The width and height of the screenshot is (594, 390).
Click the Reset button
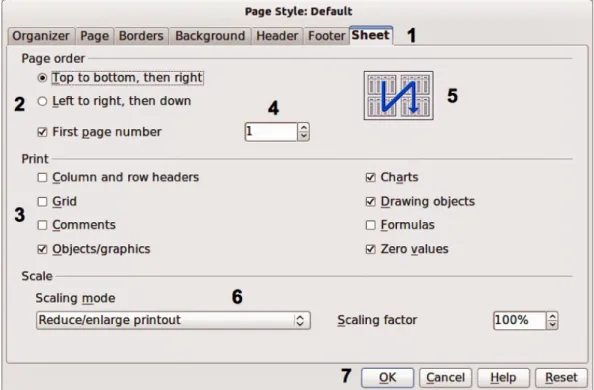coord(561,377)
